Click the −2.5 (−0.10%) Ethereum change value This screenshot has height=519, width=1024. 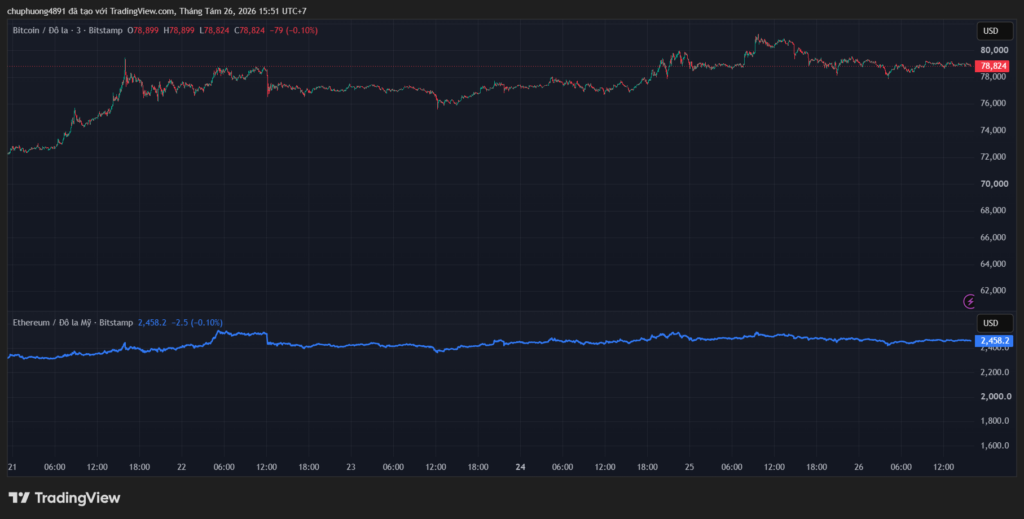[x=197, y=322]
